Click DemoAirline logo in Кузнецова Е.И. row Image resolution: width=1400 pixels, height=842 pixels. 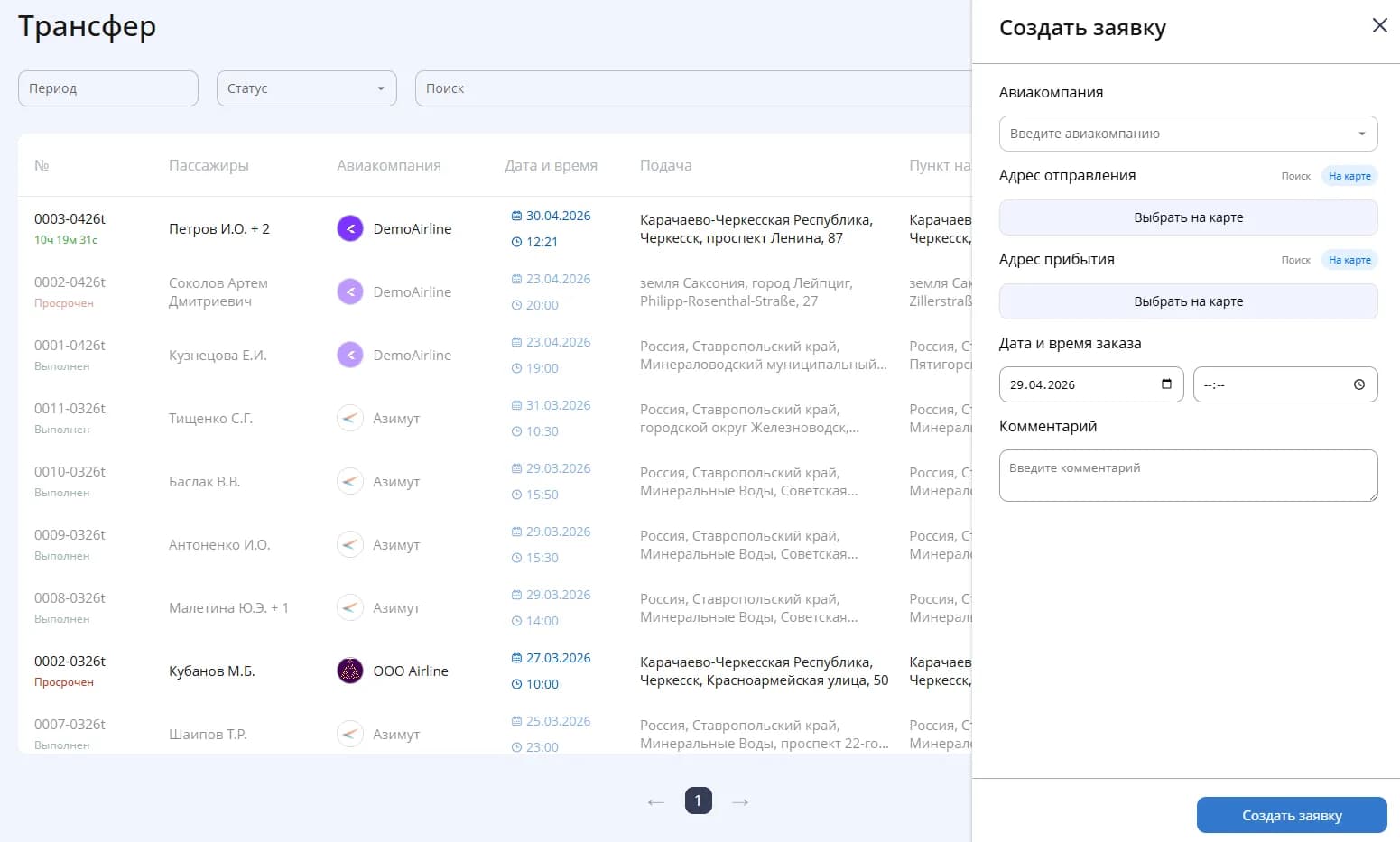pos(350,355)
